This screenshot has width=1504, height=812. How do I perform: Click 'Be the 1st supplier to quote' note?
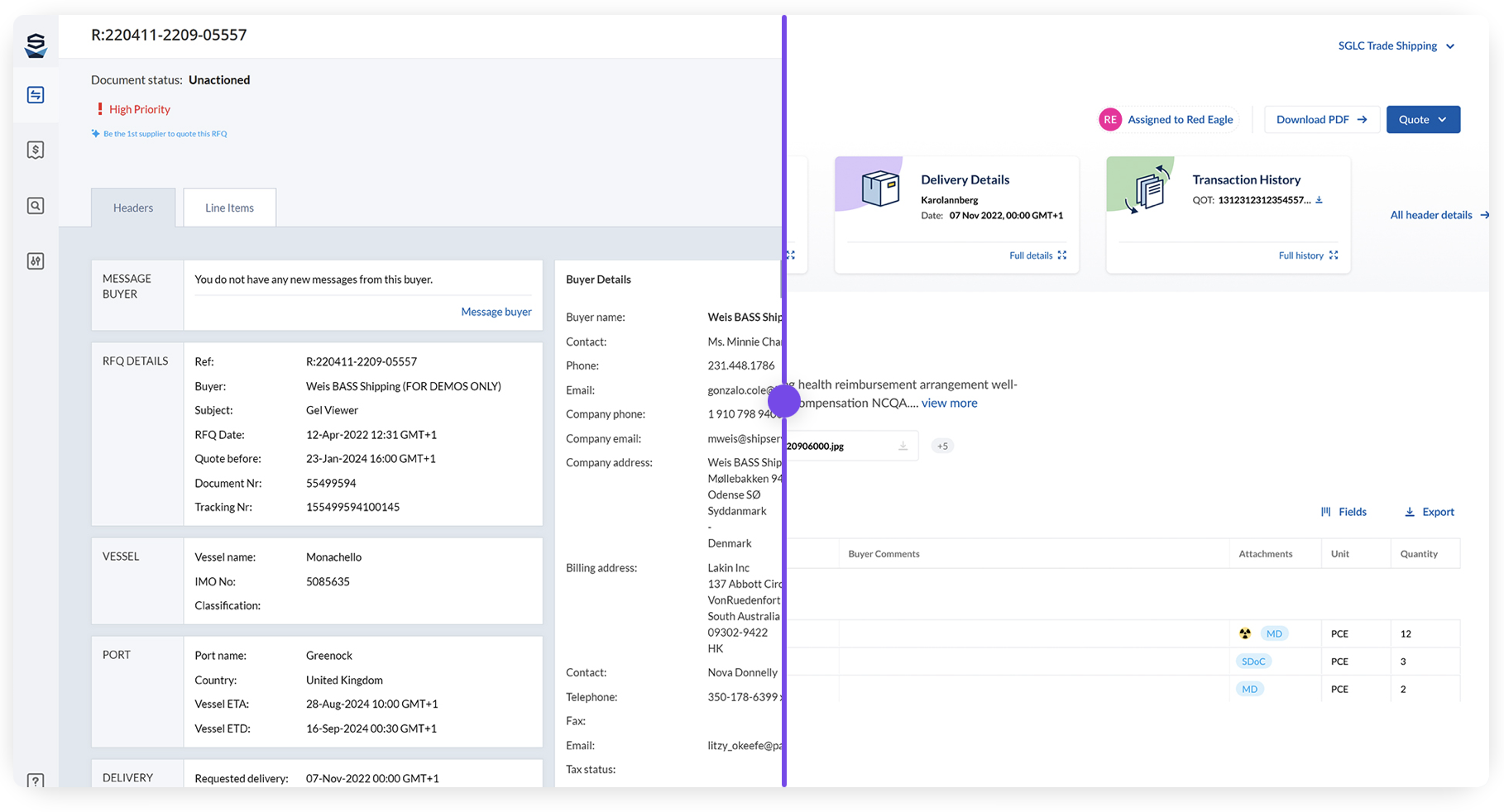[x=159, y=133]
